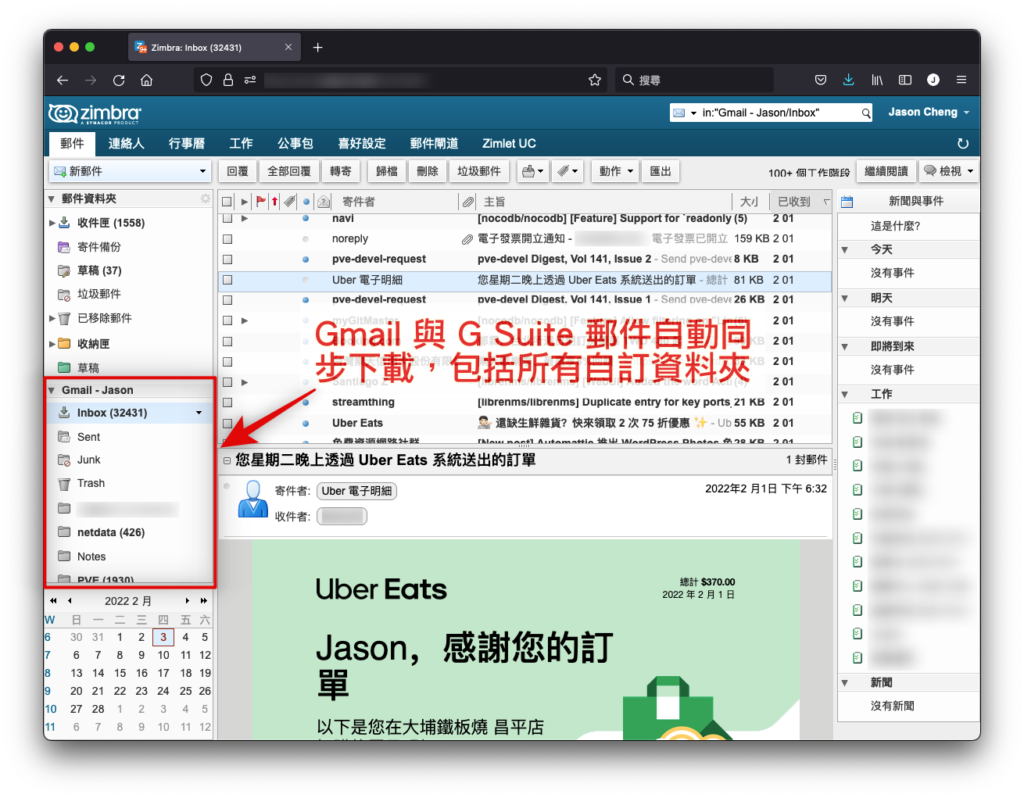The width and height of the screenshot is (1024, 798).
Task: Reload the page in the browser toolbar
Action: point(119,80)
